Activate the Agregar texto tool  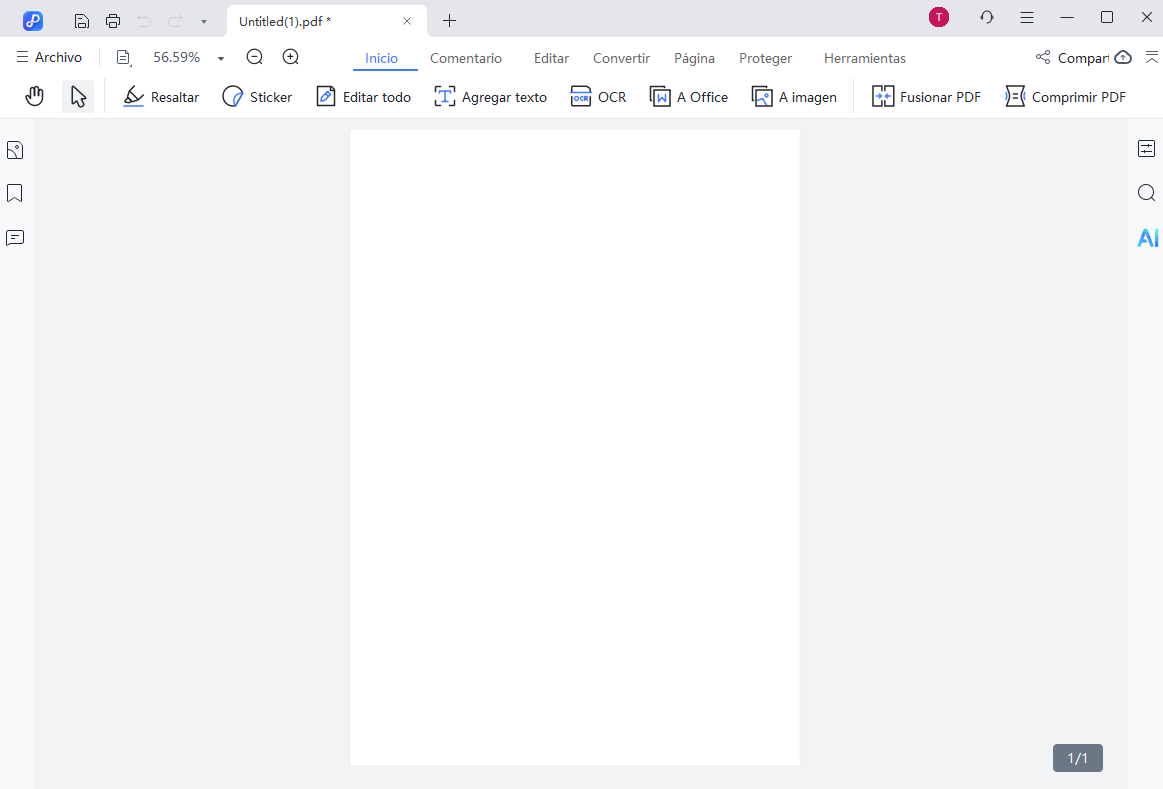coord(490,96)
